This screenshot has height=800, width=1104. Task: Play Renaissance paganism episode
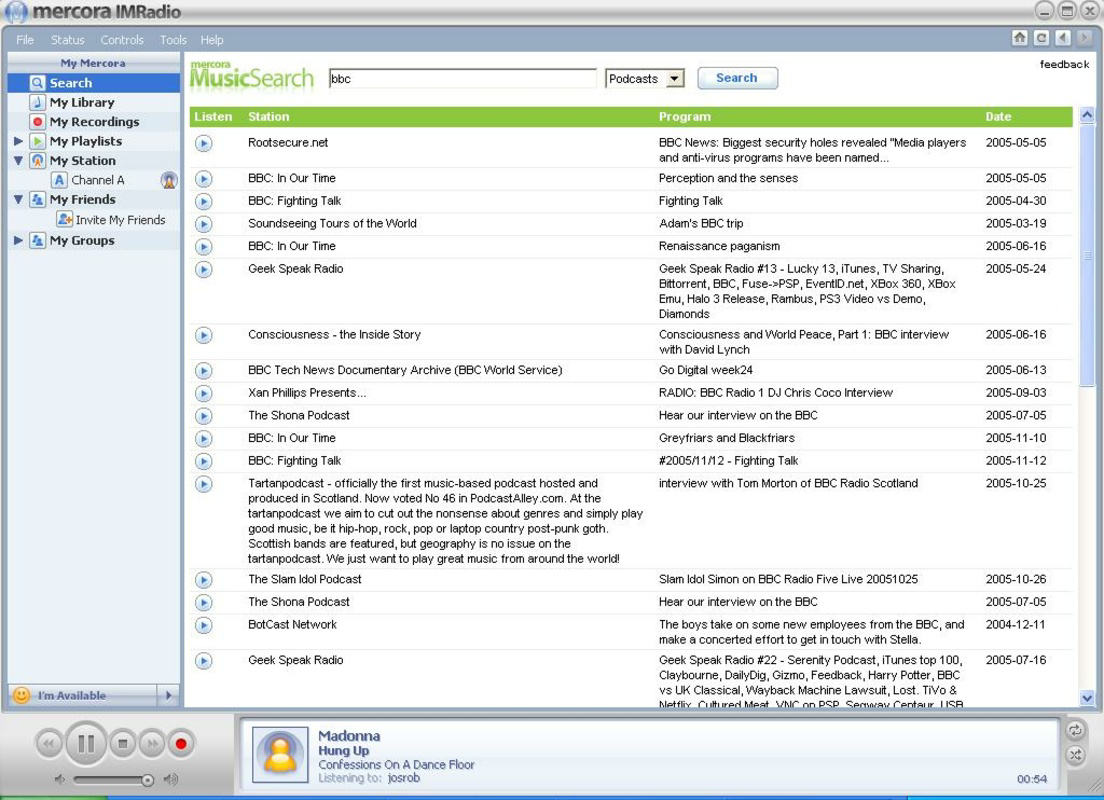[203, 246]
